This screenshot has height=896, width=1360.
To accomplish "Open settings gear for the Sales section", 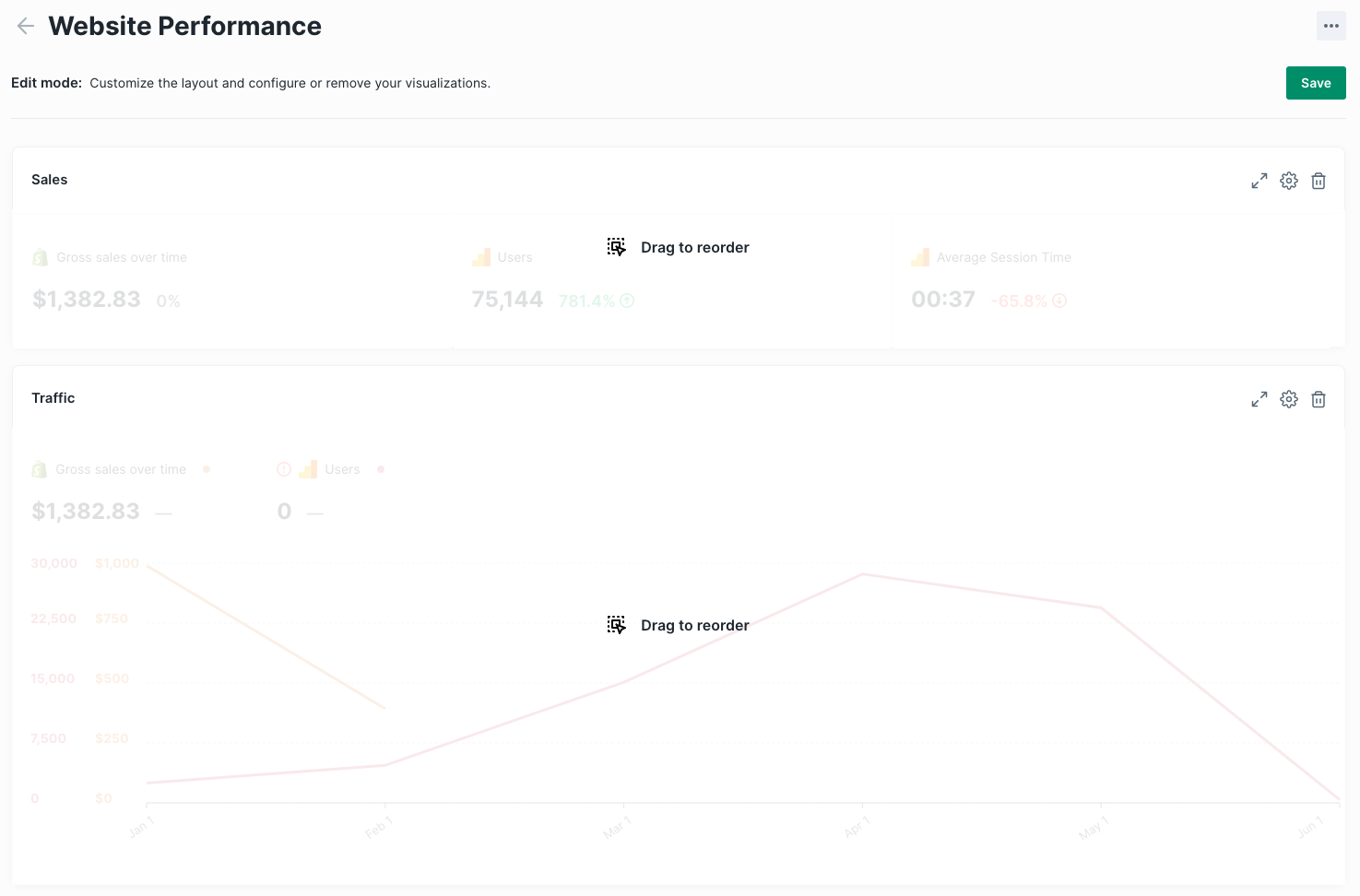I will (x=1289, y=181).
